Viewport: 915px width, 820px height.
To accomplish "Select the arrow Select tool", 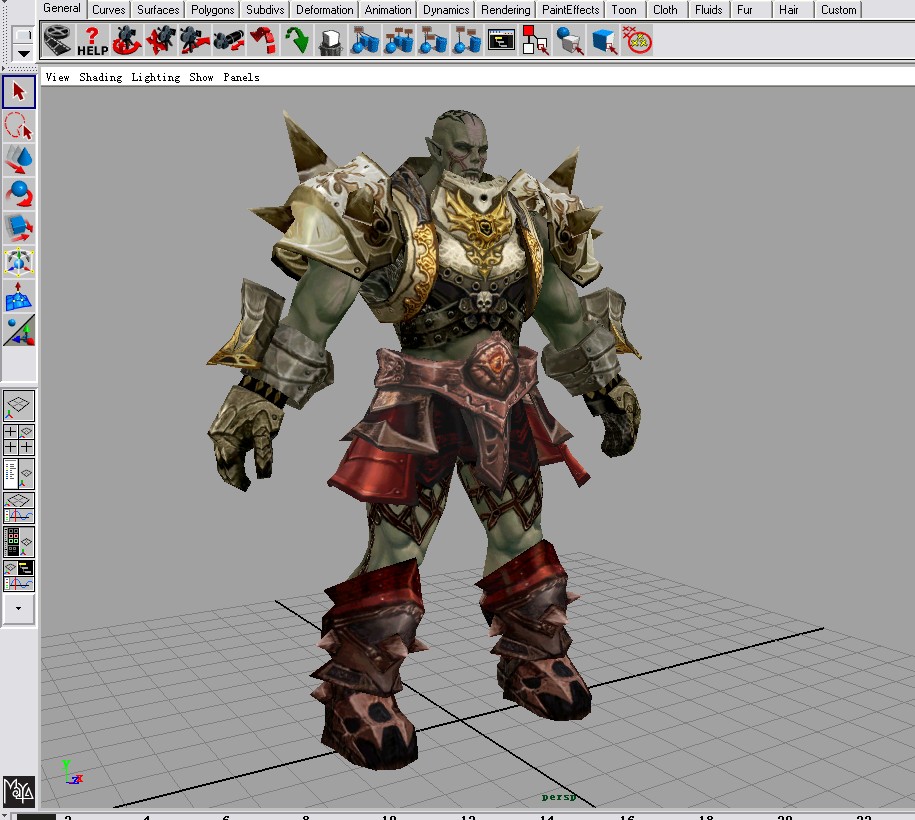I will pyautogui.click(x=19, y=92).
